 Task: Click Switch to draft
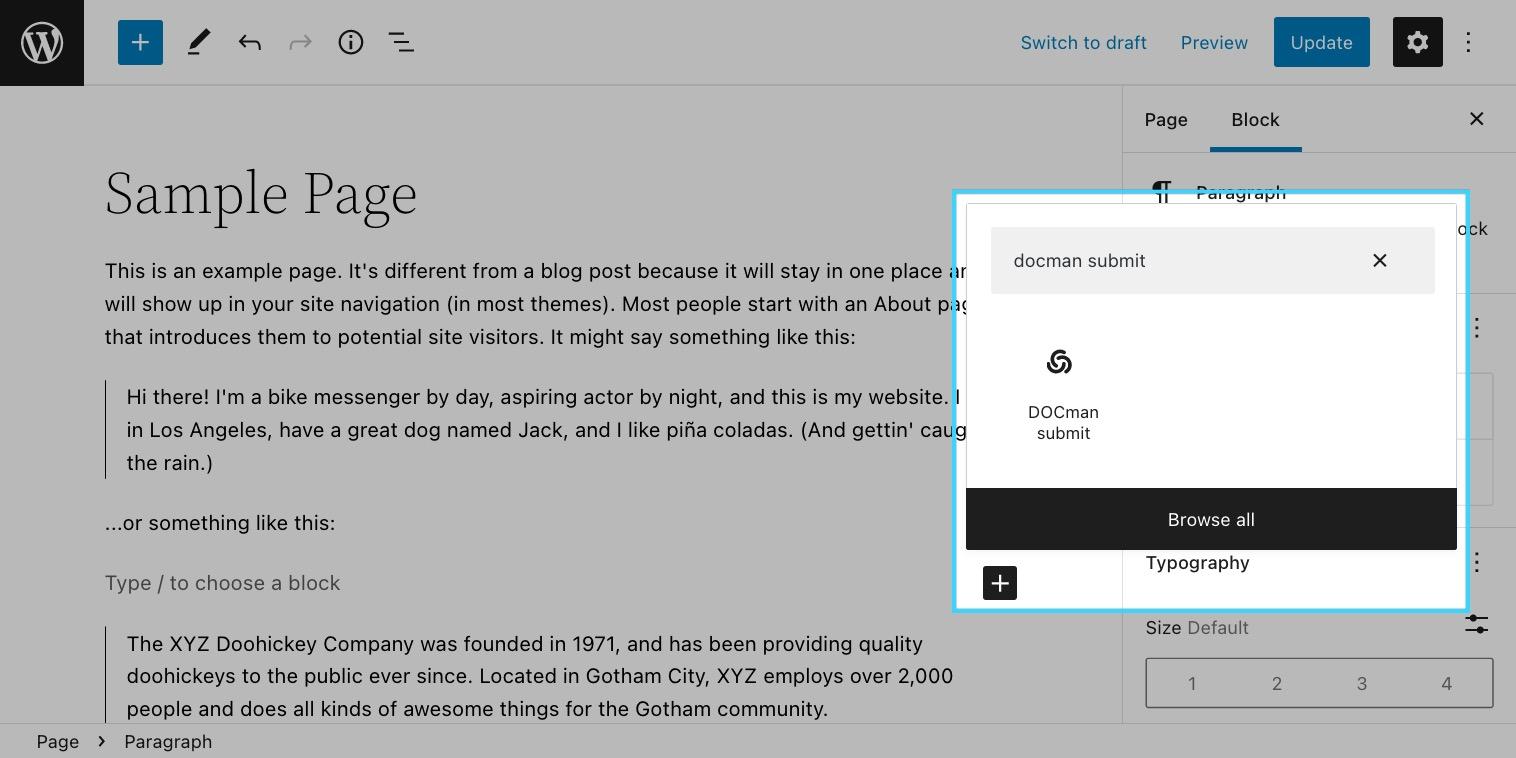[x=1083, y=43]
